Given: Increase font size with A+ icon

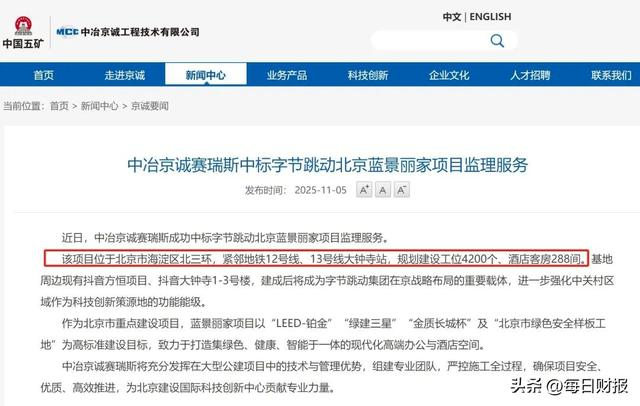Looking at the screenshot, I should pos(364,190).
